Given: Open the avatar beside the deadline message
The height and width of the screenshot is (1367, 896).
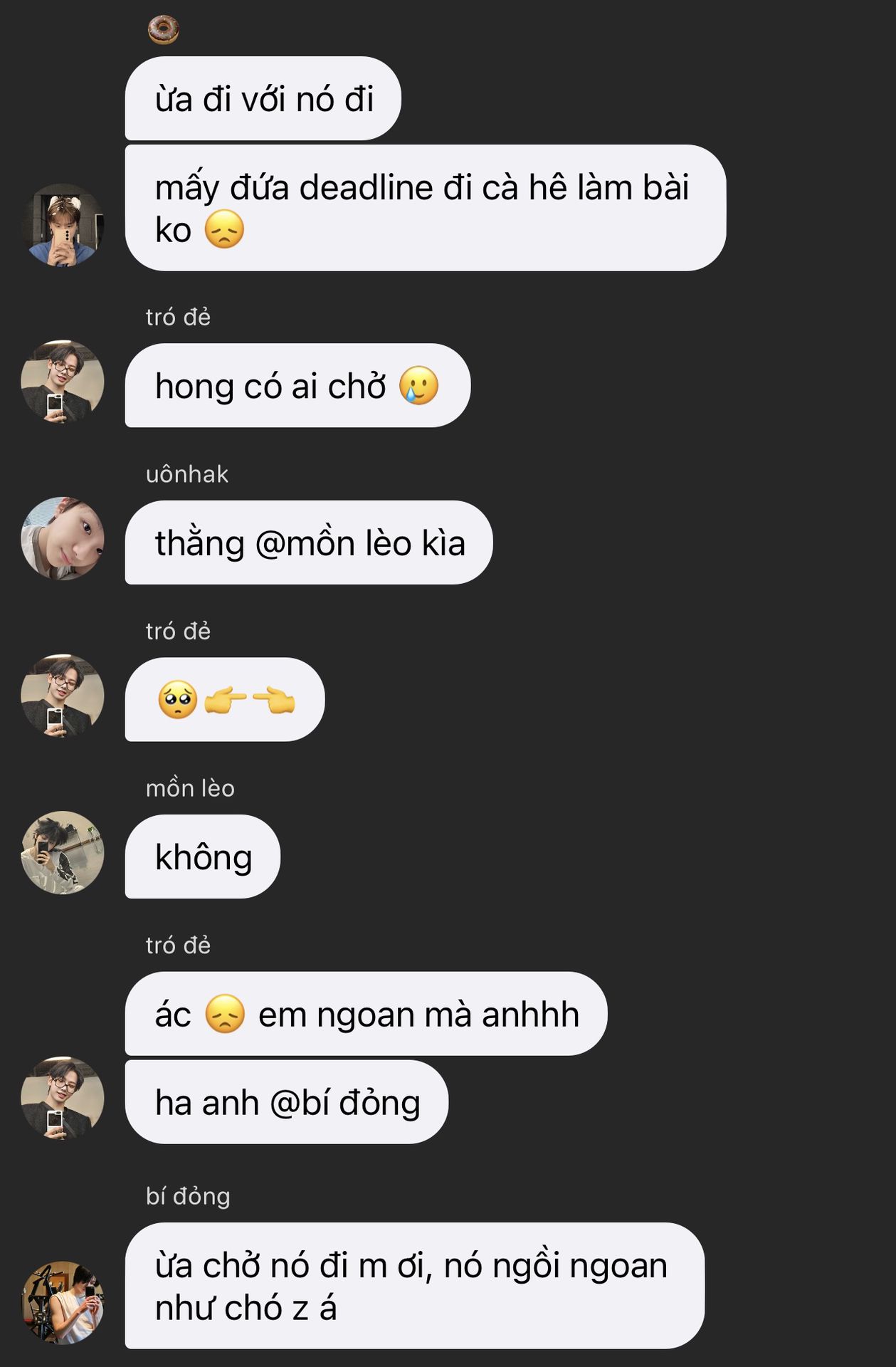Looking at the screenshot, I should point(63,225).
